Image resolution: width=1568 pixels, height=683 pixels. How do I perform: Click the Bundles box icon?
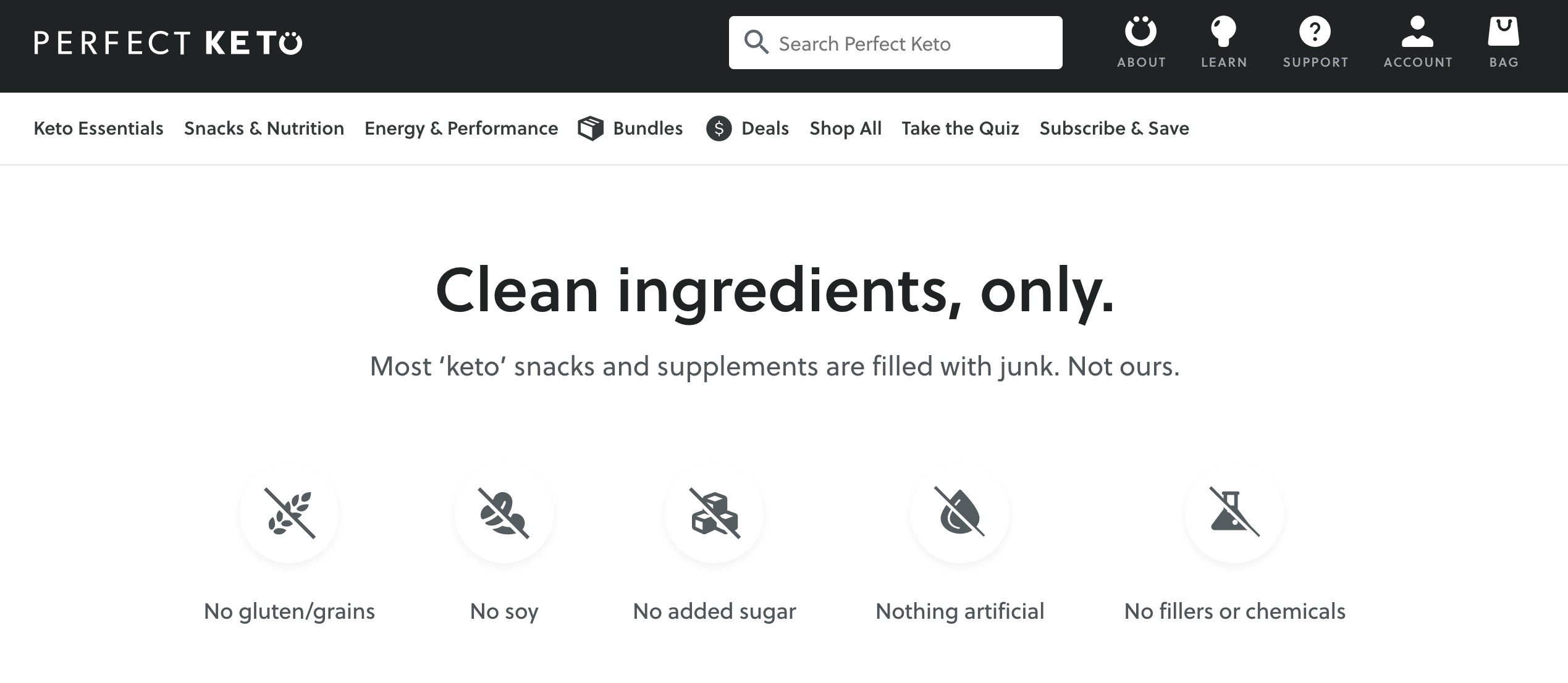pyautogui.click(x=591, y=128)
